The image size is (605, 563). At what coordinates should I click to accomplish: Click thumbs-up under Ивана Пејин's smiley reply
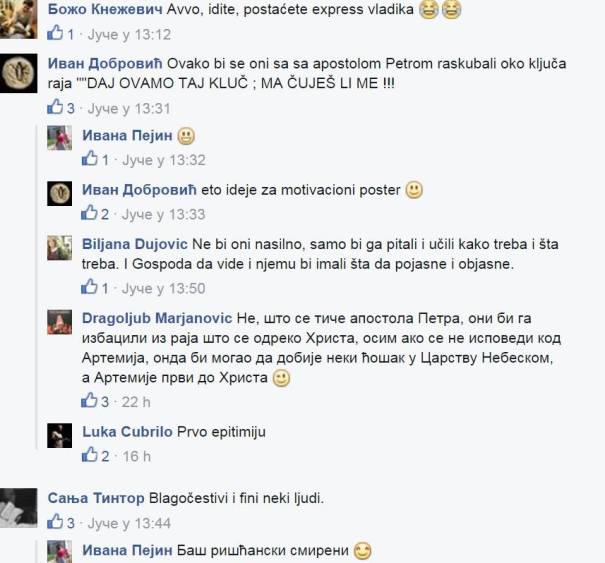click(x=90, y=159)
